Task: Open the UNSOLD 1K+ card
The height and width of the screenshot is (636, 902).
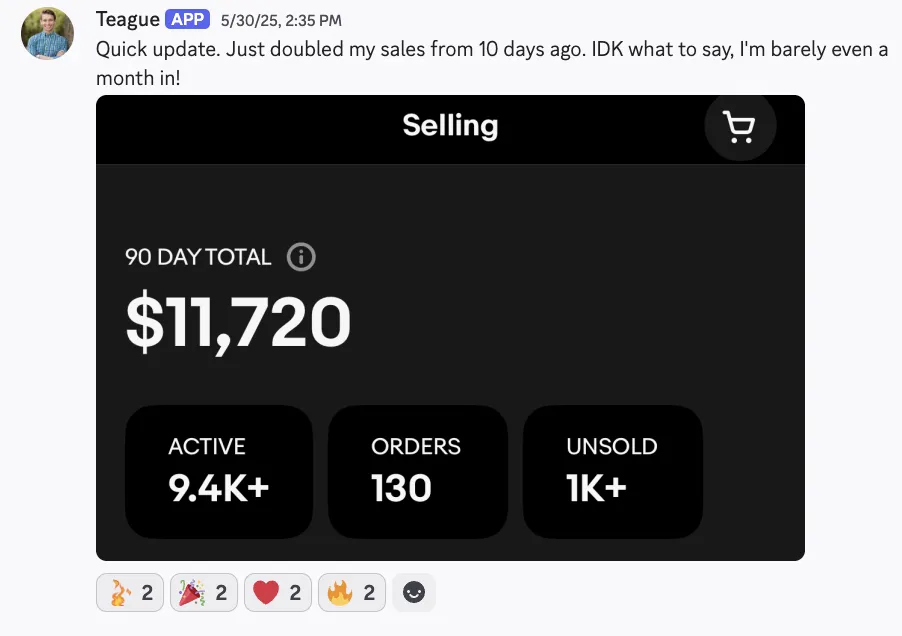Action: (x=612, y=471)
